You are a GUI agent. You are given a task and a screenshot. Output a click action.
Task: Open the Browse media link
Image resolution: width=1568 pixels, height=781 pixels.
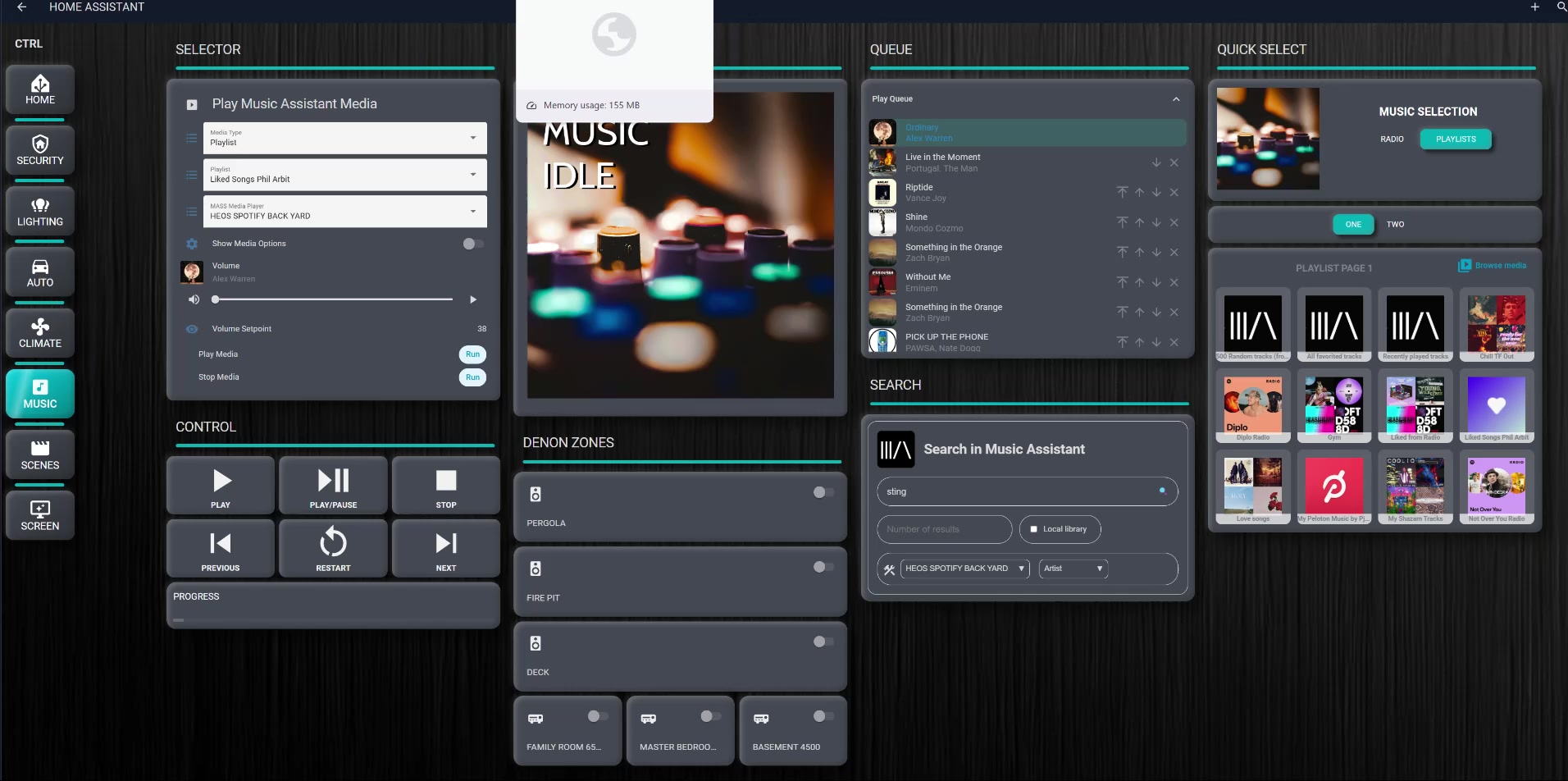(1492, 266)
